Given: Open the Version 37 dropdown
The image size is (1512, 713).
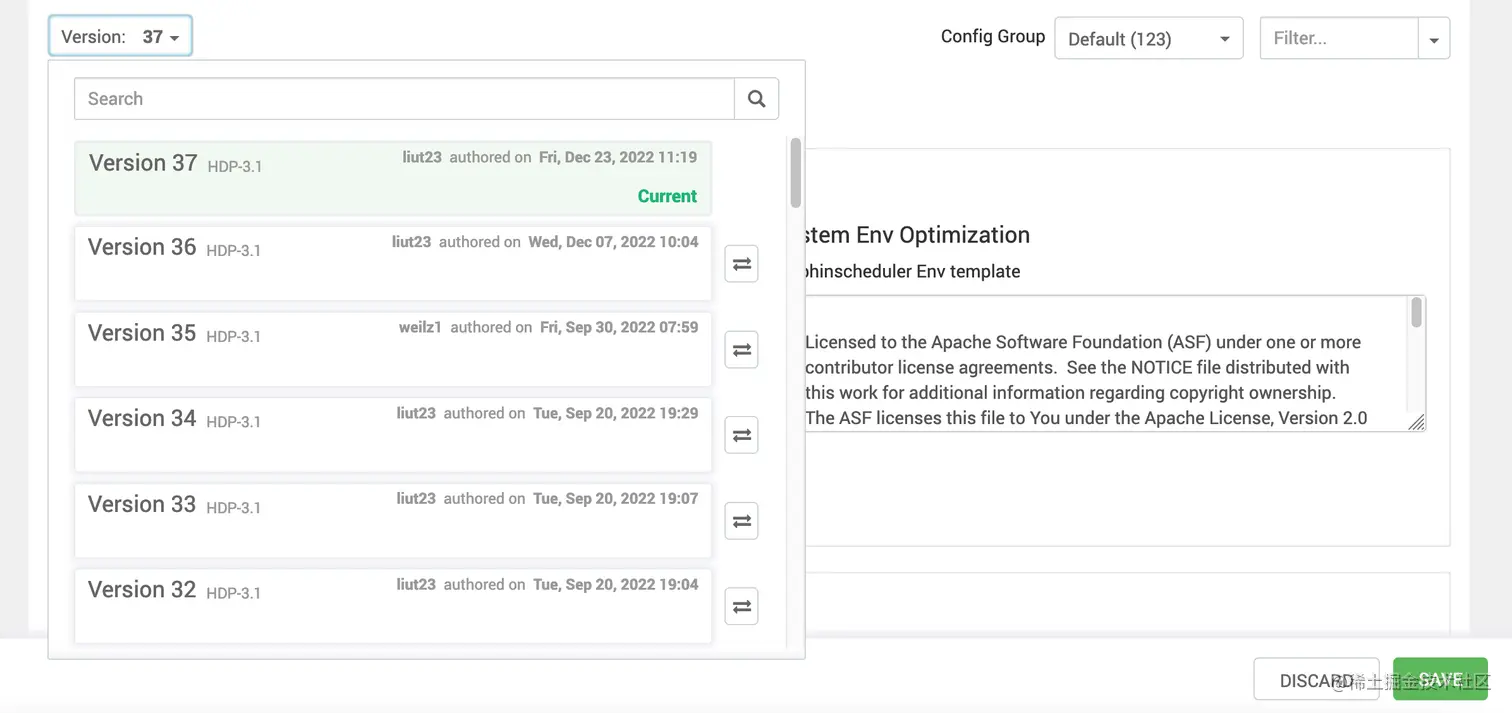Looking at the screenshot, I should click(x=120, y=37).
